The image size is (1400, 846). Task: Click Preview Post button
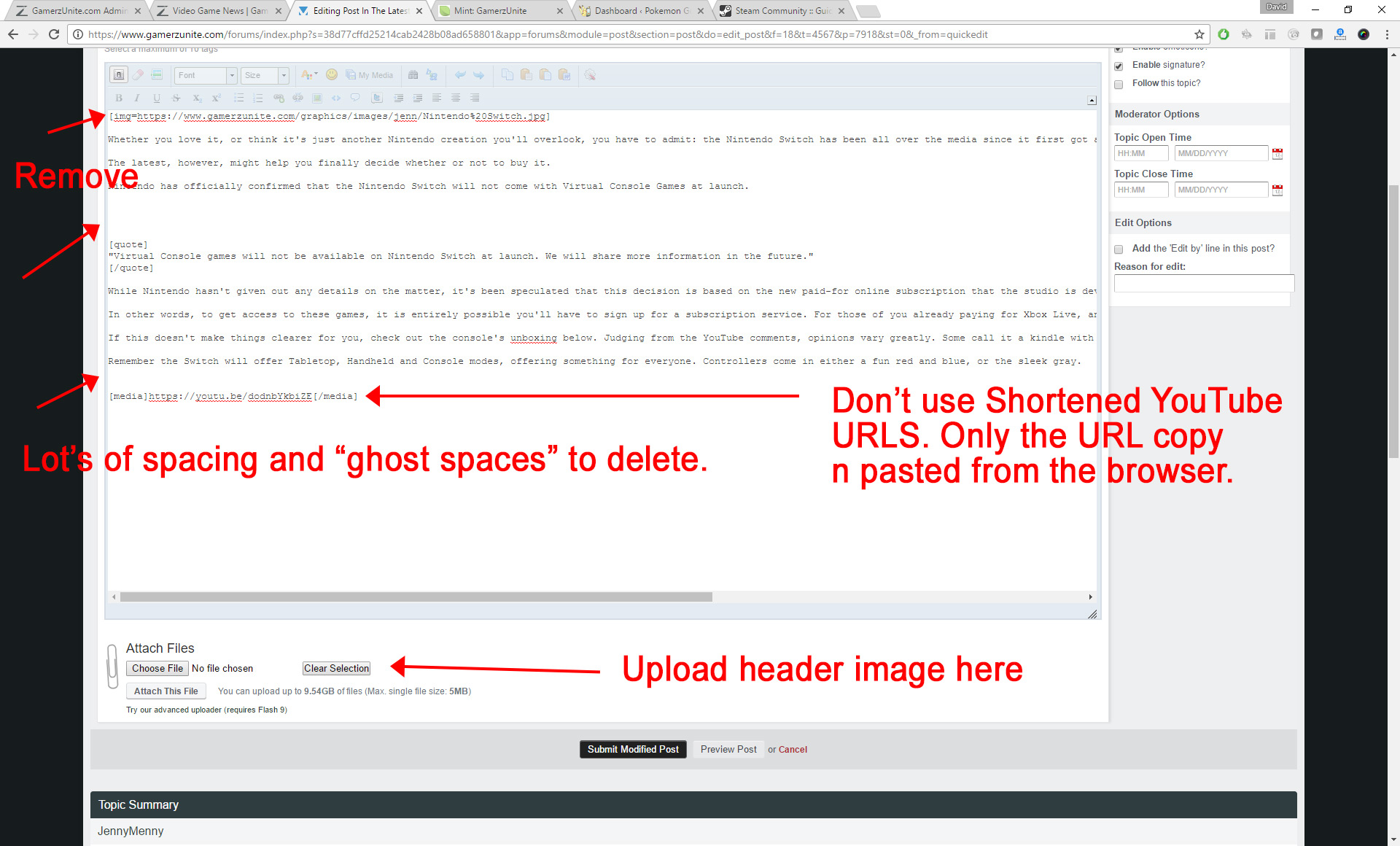728,750
